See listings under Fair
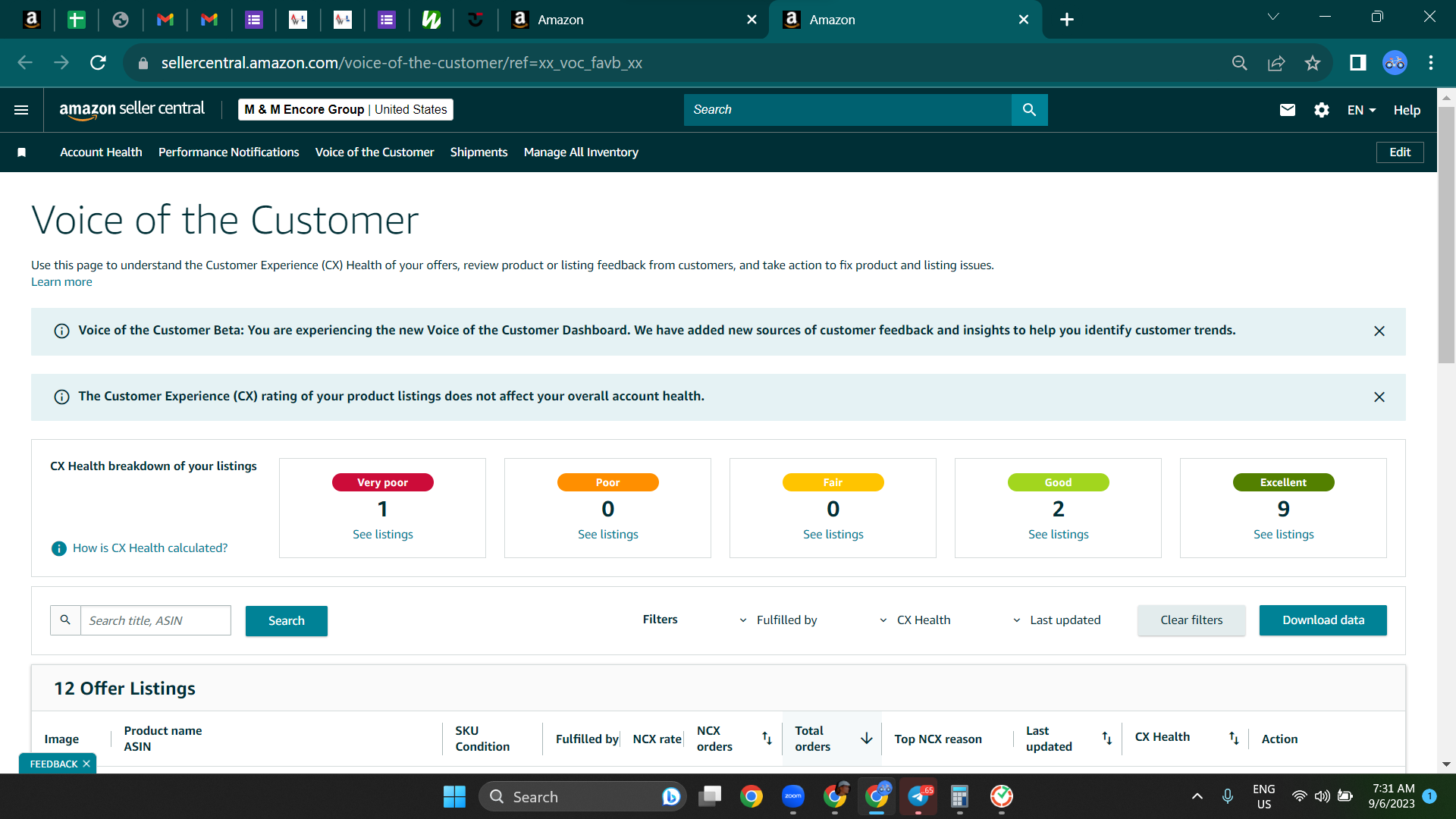The height and width of the screenshot is (819, 1456). [833, 535]
